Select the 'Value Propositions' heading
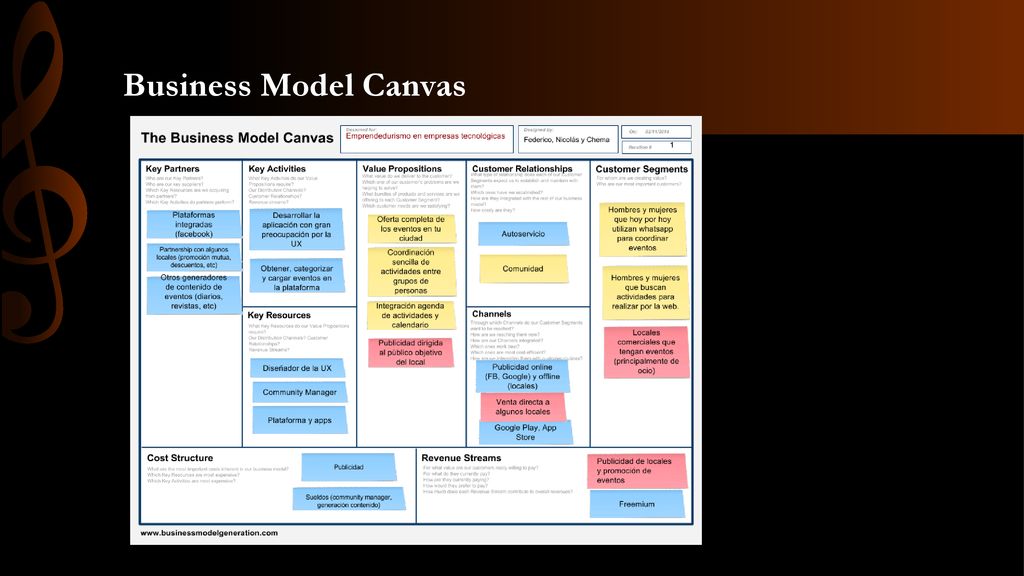This screenshot has width=1024, height=576. tap(402, 168)
